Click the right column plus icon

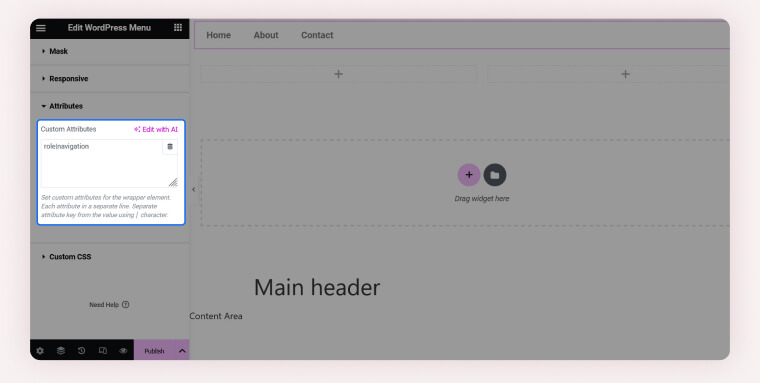point(626,74)
